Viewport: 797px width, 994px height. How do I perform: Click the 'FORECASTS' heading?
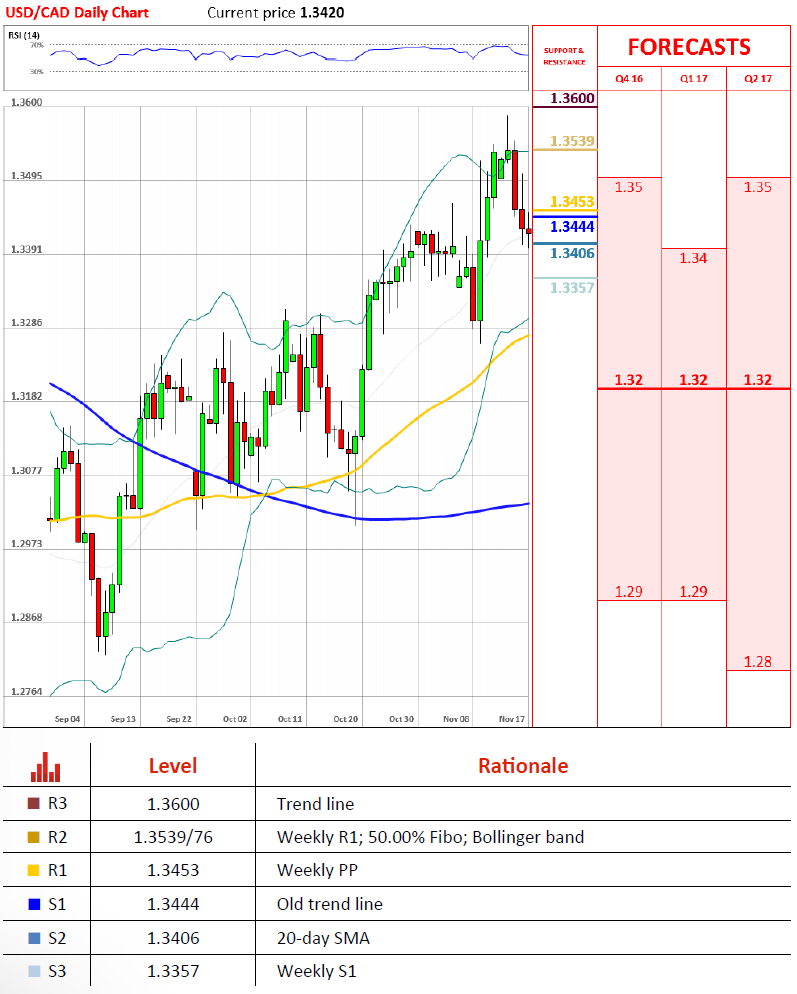point(689,47)
